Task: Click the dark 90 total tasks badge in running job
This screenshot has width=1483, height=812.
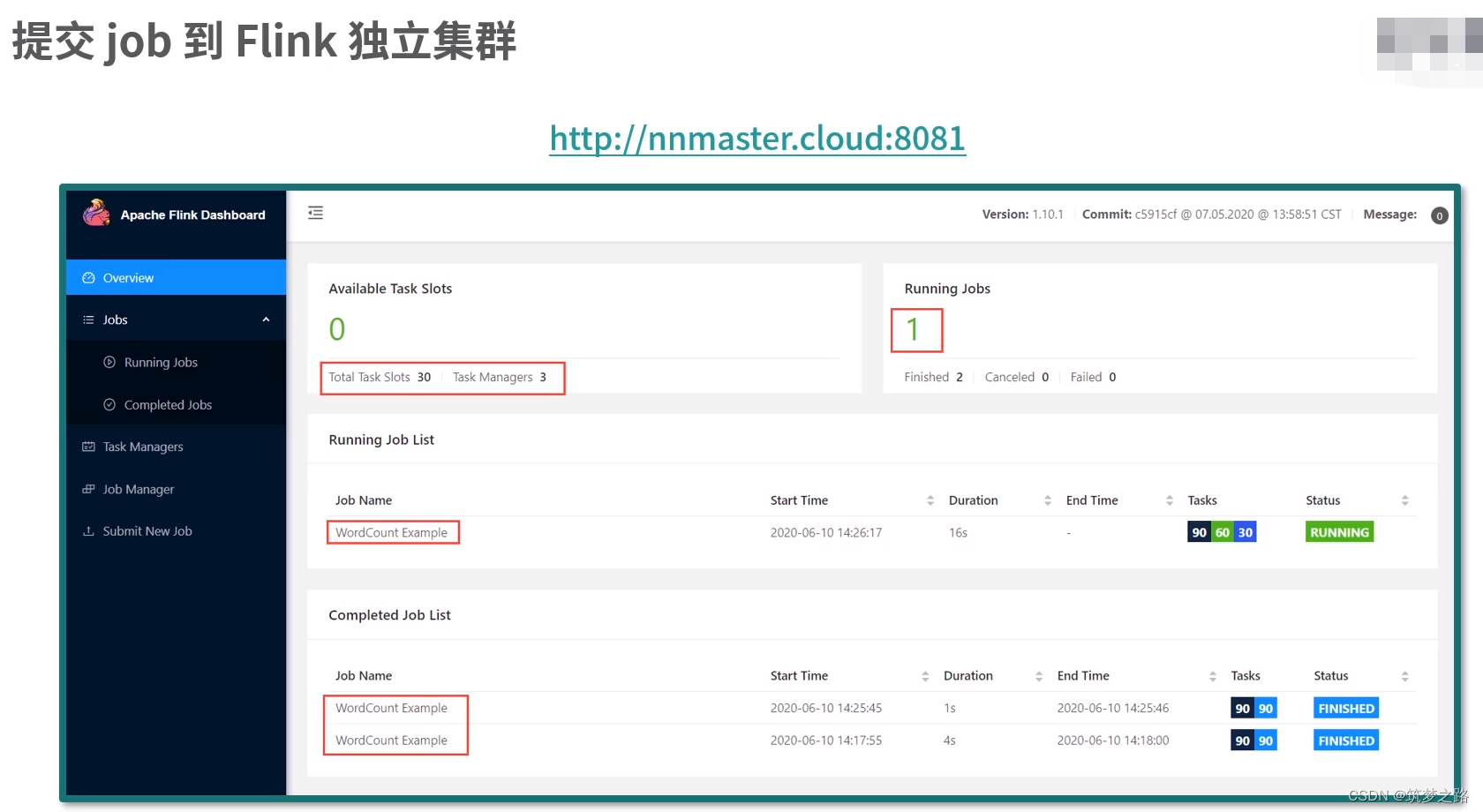Action: pos(1199,532)
